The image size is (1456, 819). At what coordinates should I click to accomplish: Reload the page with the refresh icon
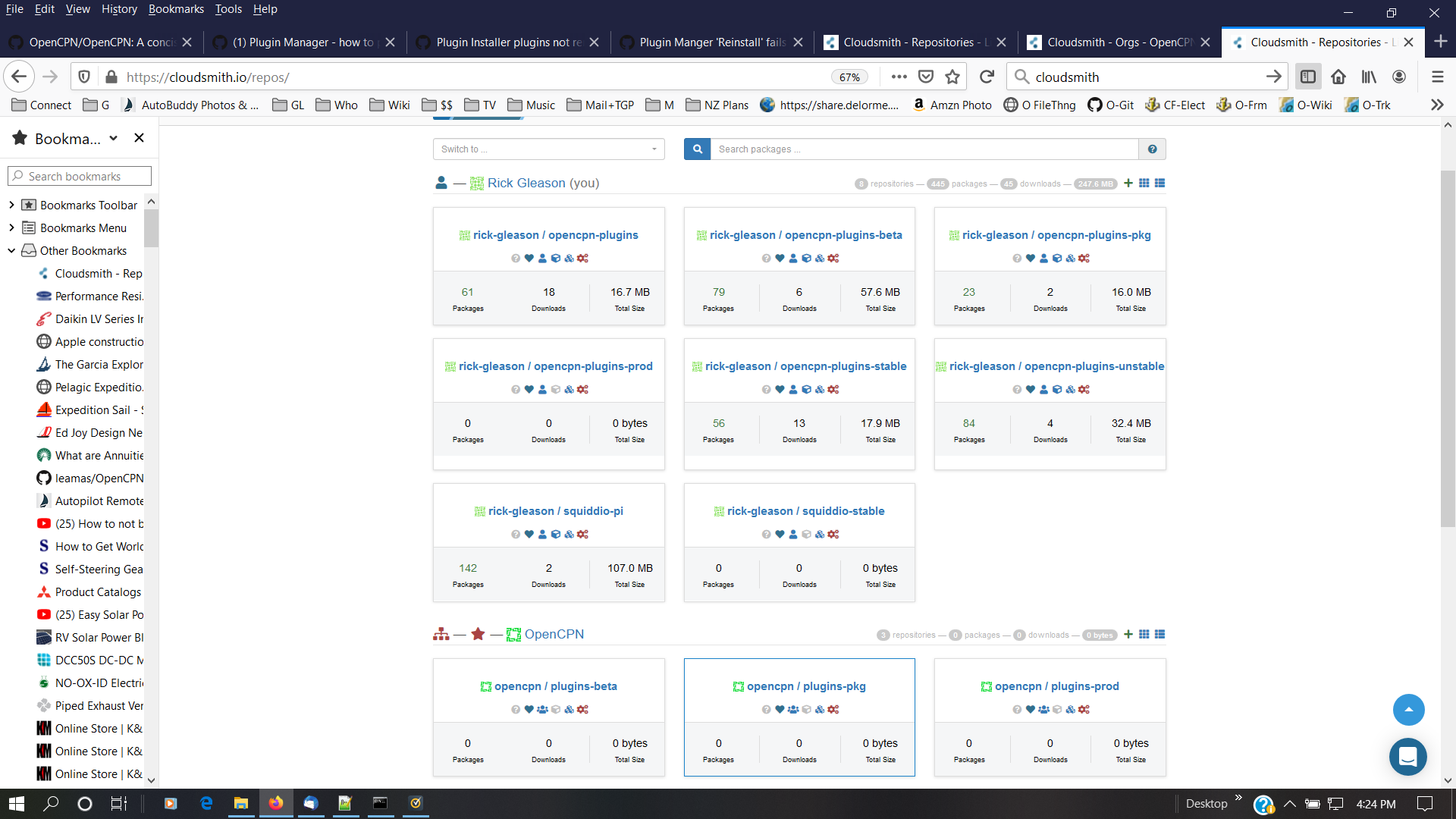point(987,77)
